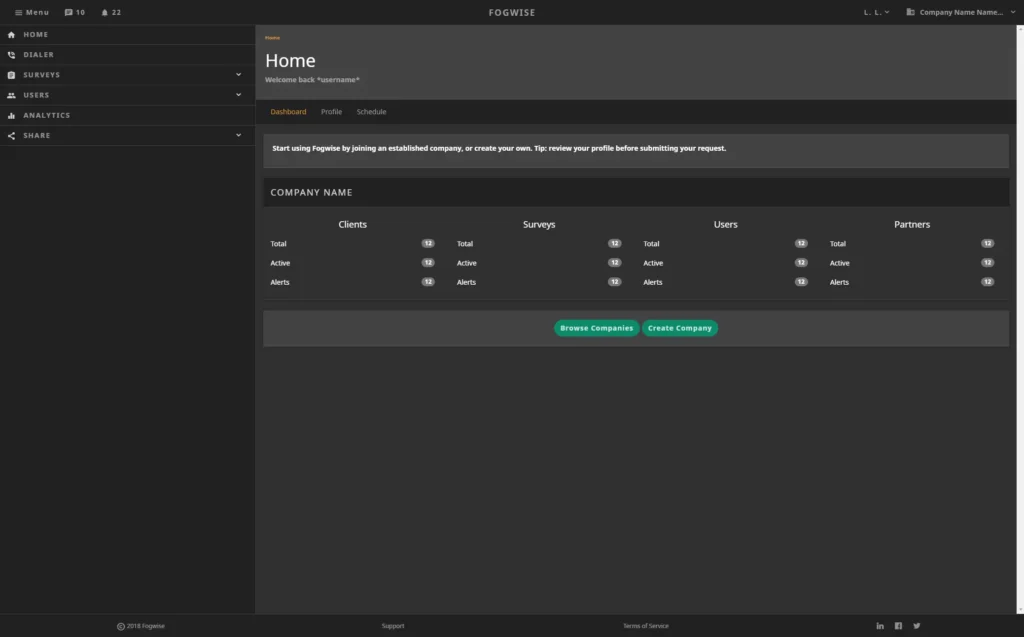Open the Twitter icon in footer

click(916, 626)
